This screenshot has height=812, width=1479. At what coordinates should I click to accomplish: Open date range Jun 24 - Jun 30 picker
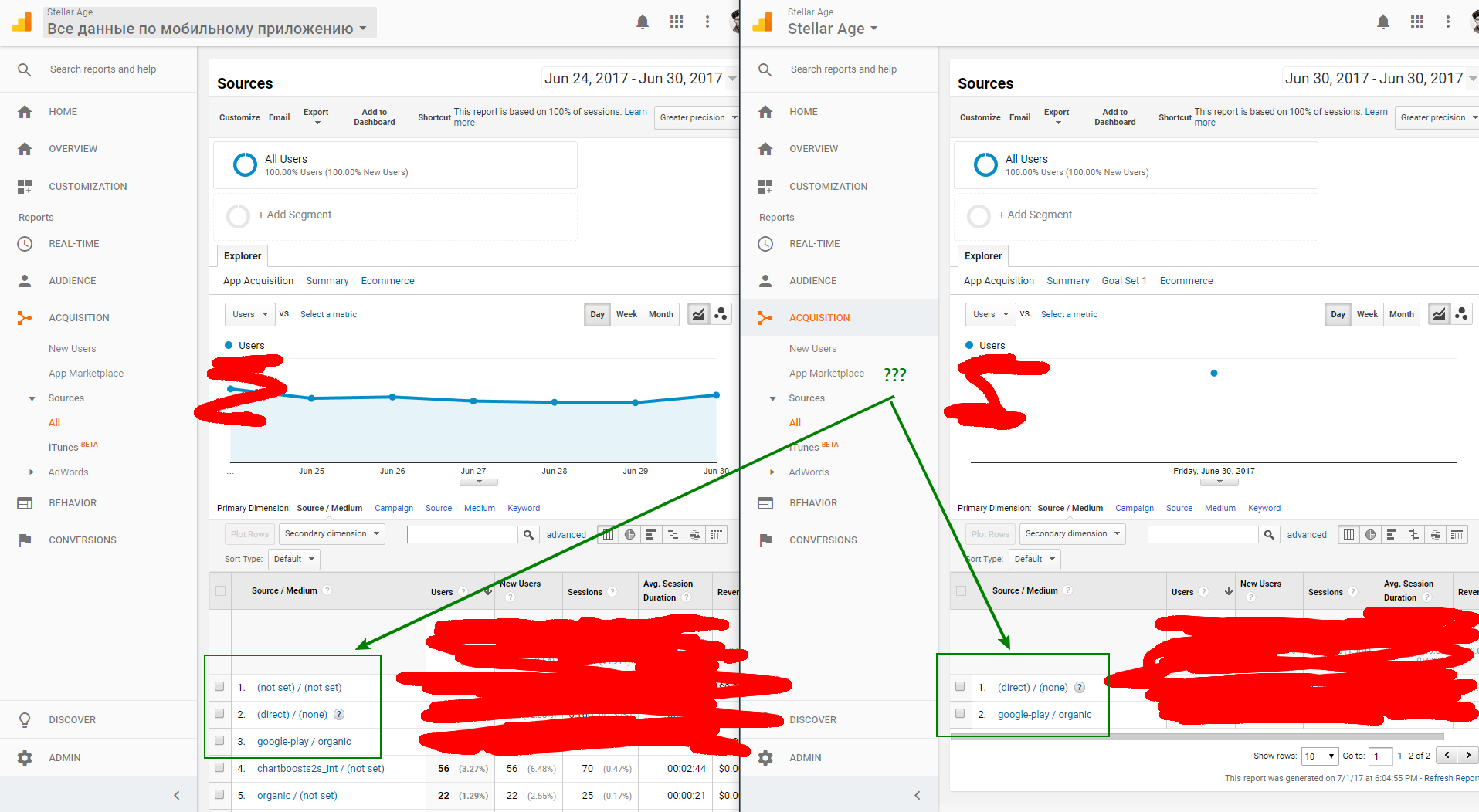(x=639, y=79)
